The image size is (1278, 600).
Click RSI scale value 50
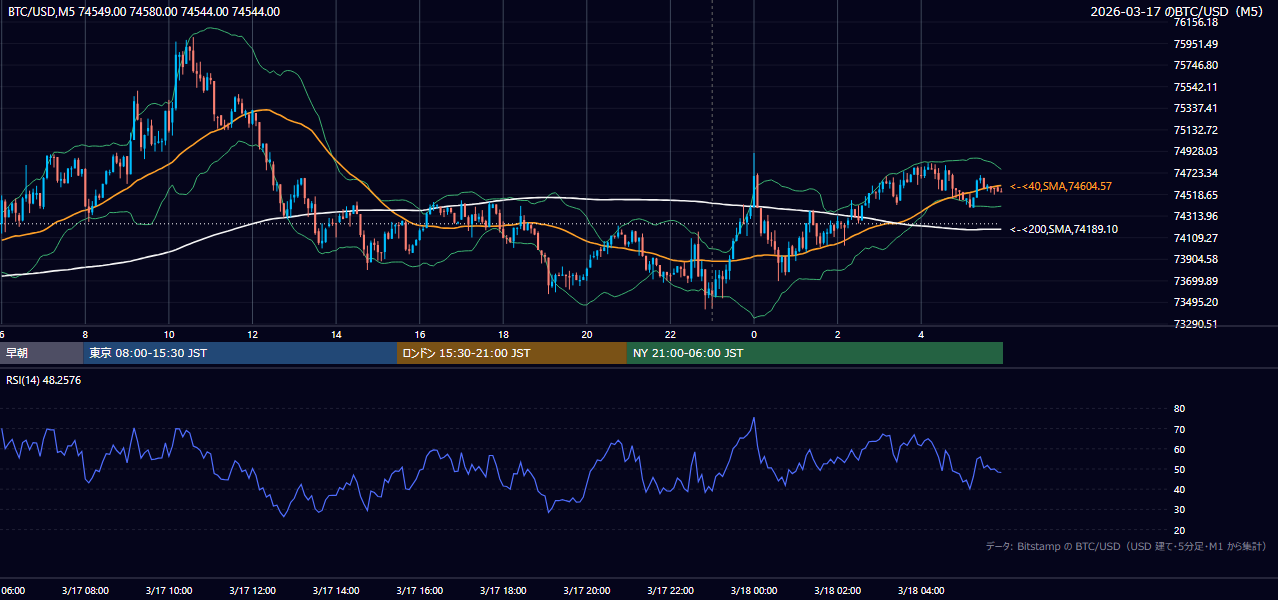click(x=1180, y=470)
